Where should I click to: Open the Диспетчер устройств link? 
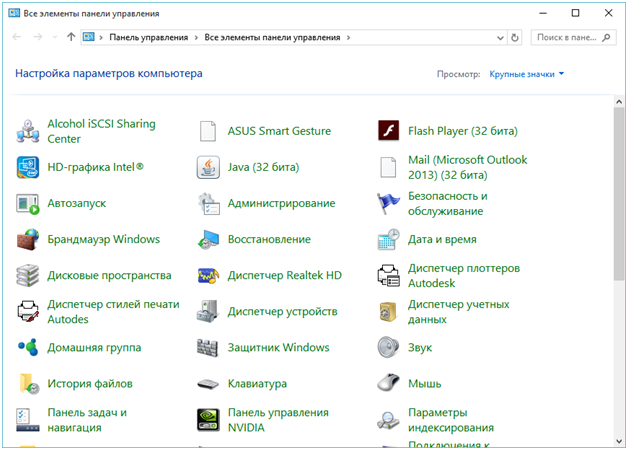(282, 311)
